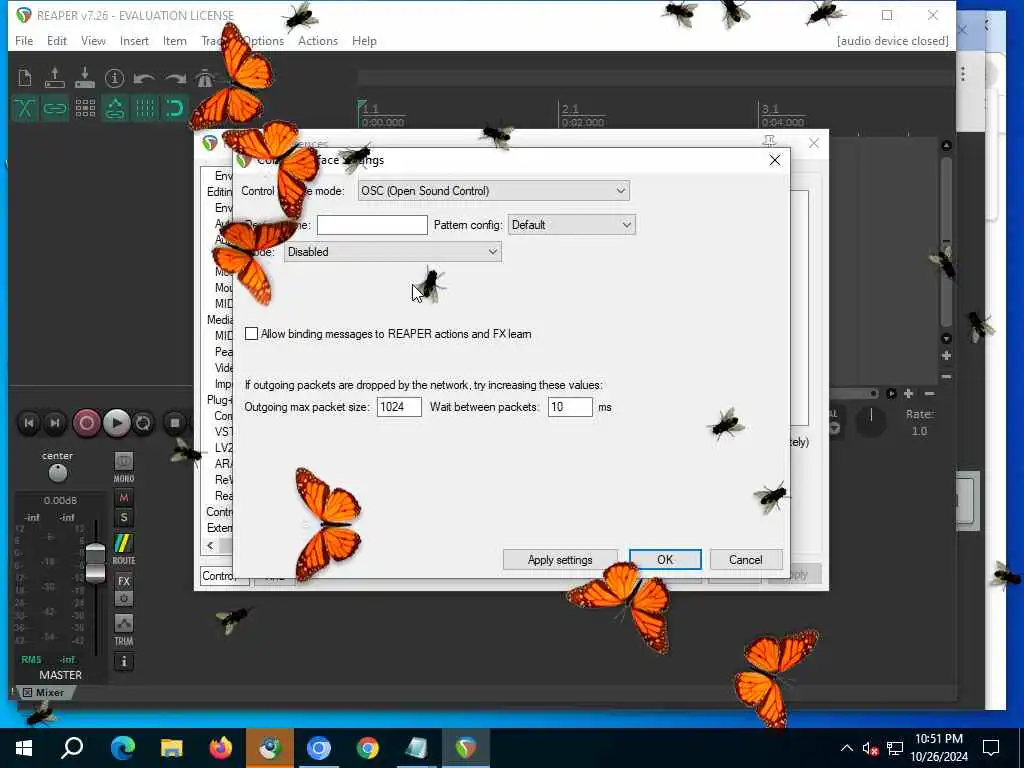Open the Edit menu

tap(57, 40)
